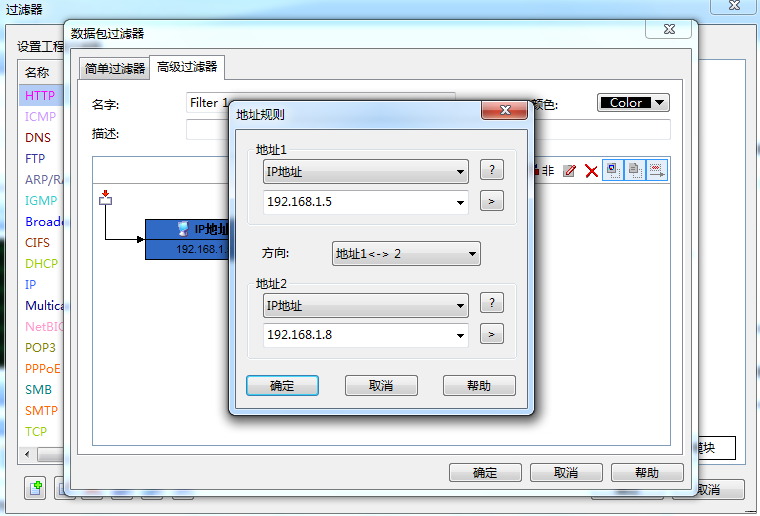Click 取消 in the 数据包过滤器 dialog
This screenshot has width=760, height=516.
pyautogui.click(x=566, y=472)
